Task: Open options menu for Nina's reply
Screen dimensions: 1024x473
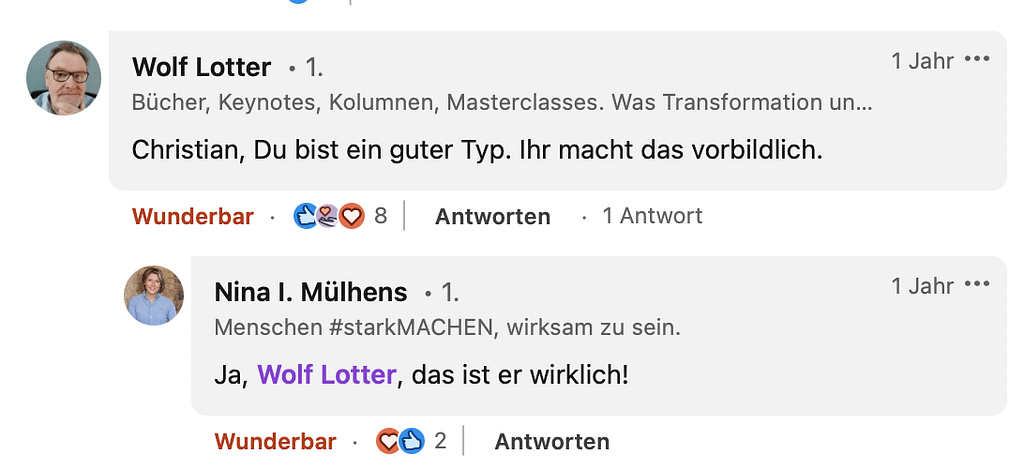Action: click(x=977, y=285)
